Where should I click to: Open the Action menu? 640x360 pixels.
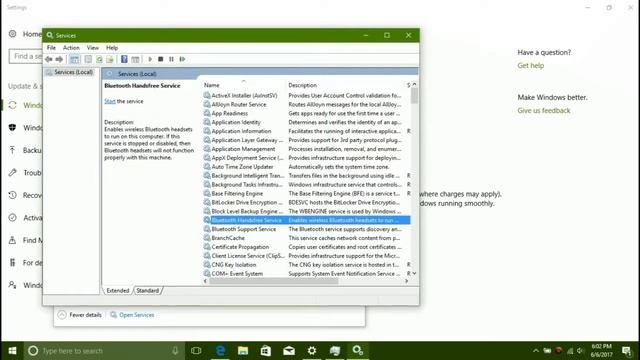71,48
